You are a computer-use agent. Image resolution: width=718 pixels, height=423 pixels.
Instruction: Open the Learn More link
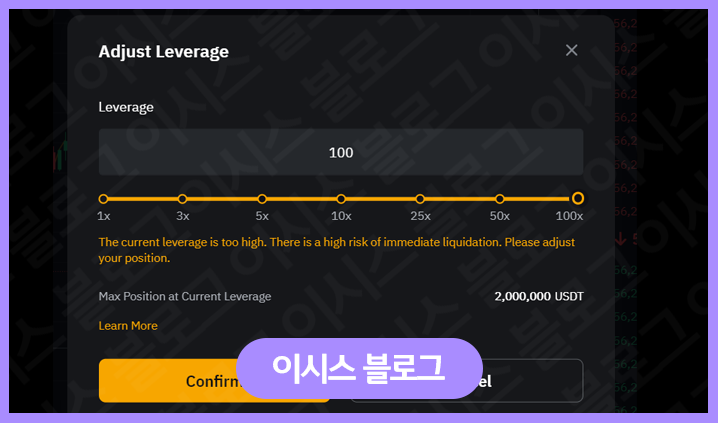[128, 325]
